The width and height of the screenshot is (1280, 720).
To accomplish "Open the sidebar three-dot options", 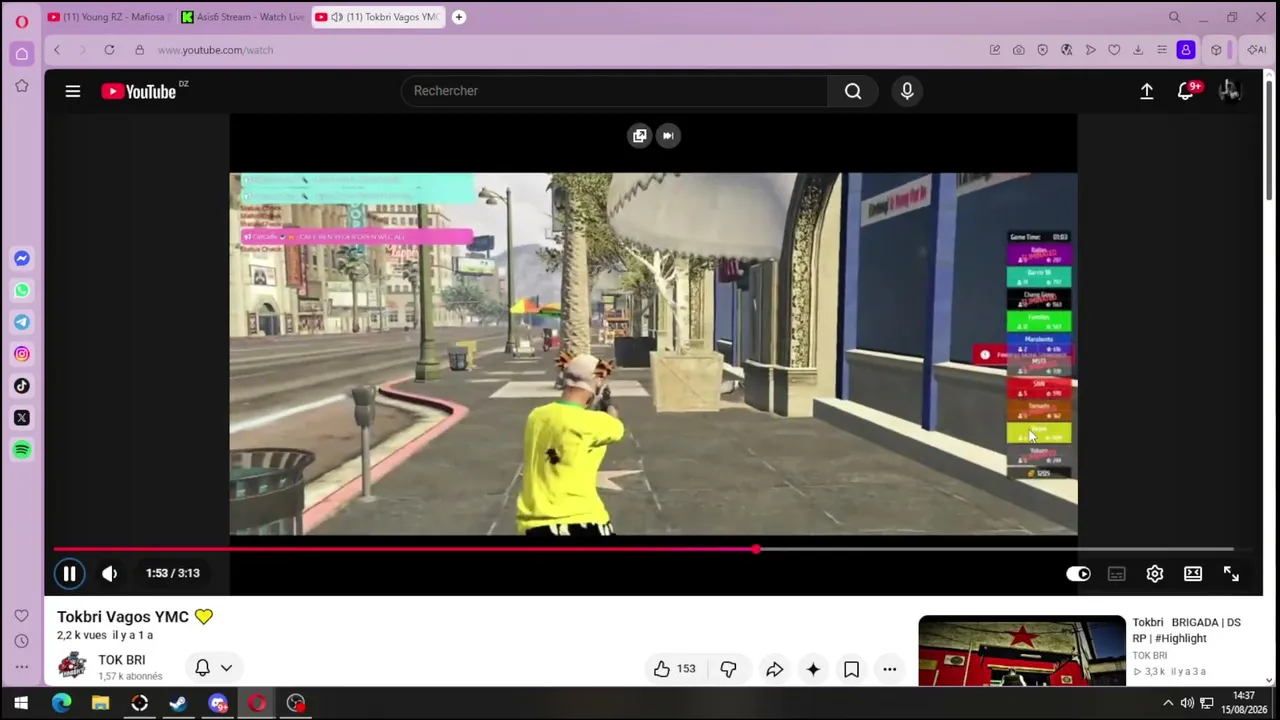I will pos(21,667).
